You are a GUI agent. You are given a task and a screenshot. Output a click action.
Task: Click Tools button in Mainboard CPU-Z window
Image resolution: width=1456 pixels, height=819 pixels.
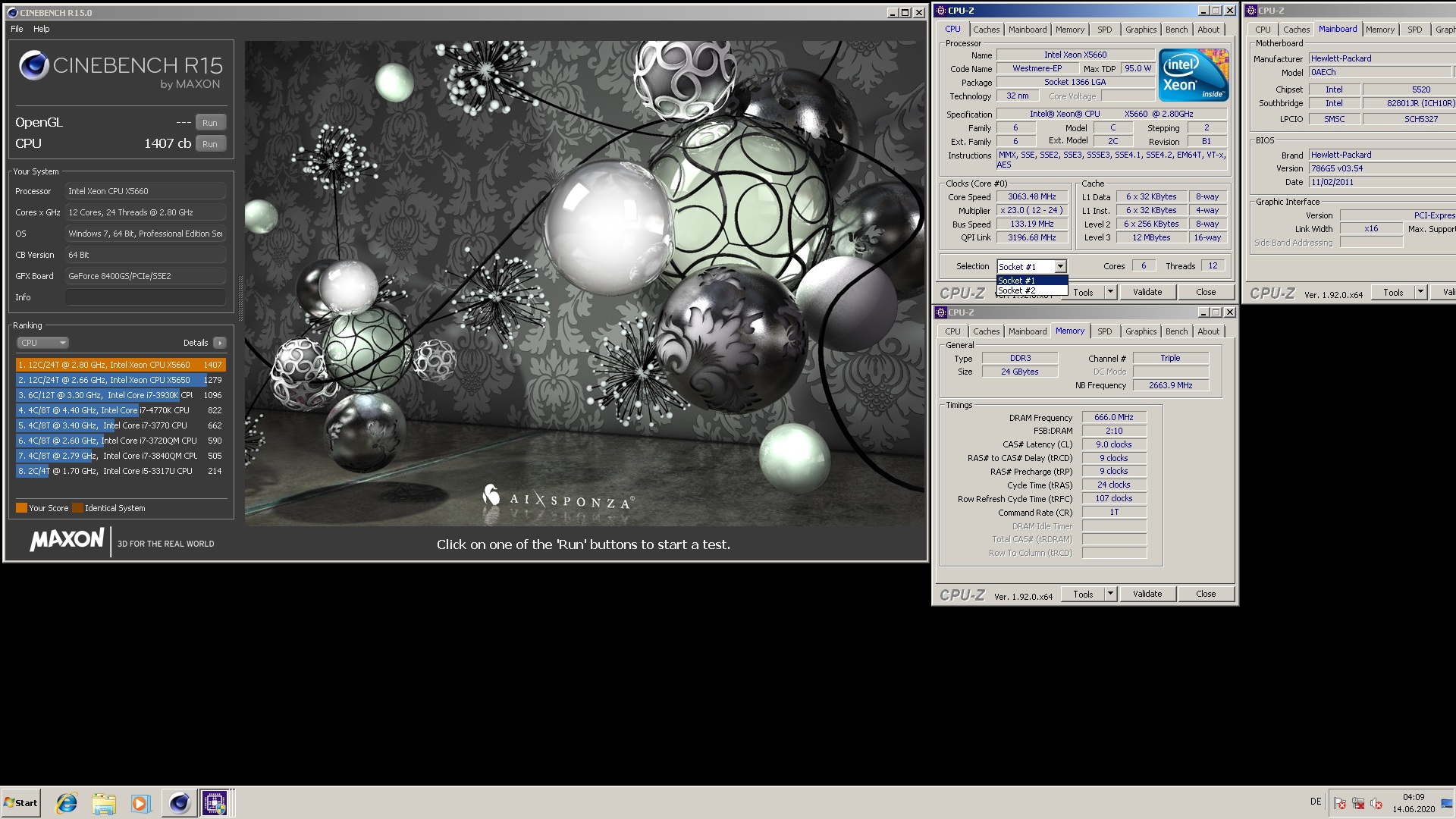(x=1393, y=292)
